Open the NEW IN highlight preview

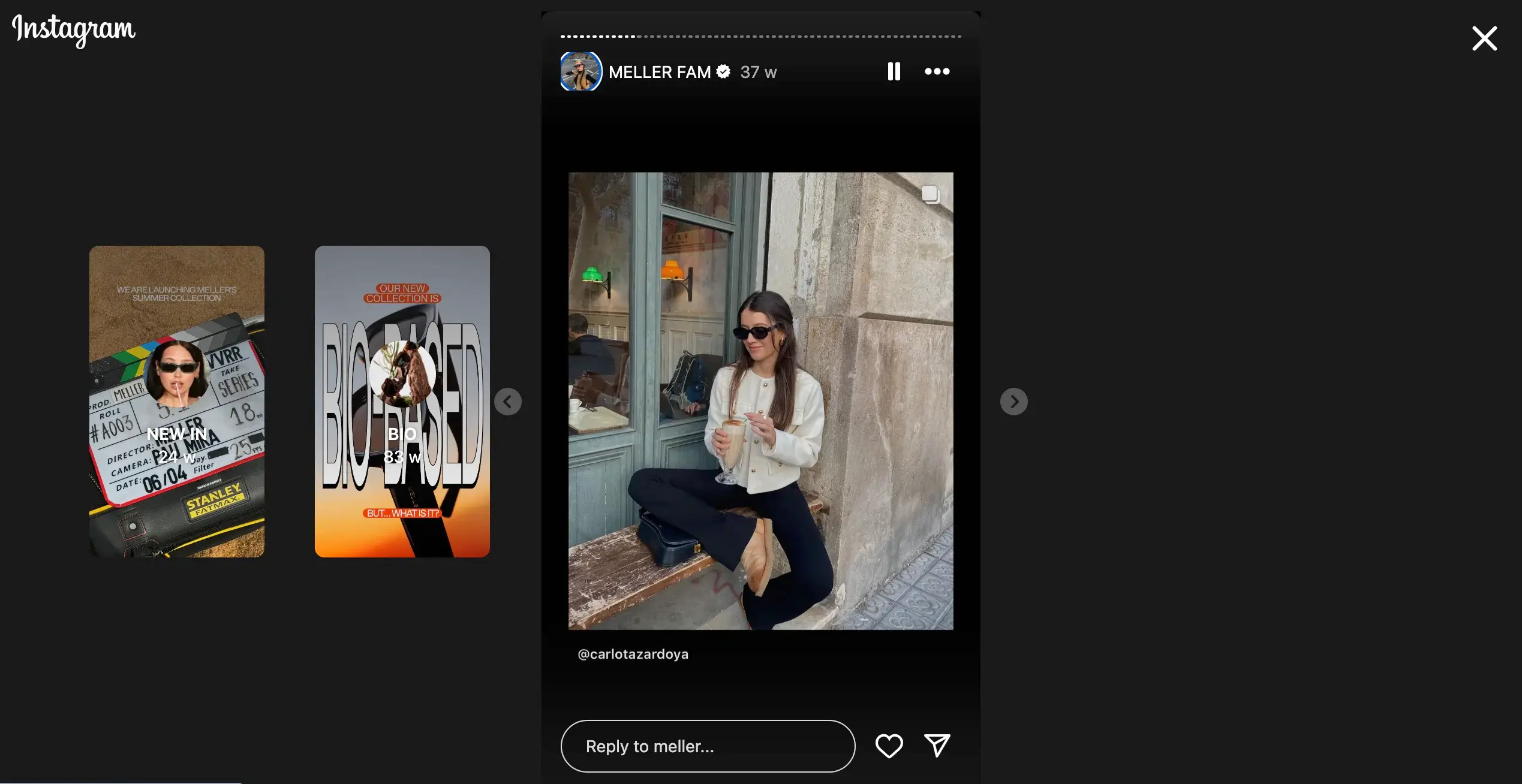click(176, 401)
